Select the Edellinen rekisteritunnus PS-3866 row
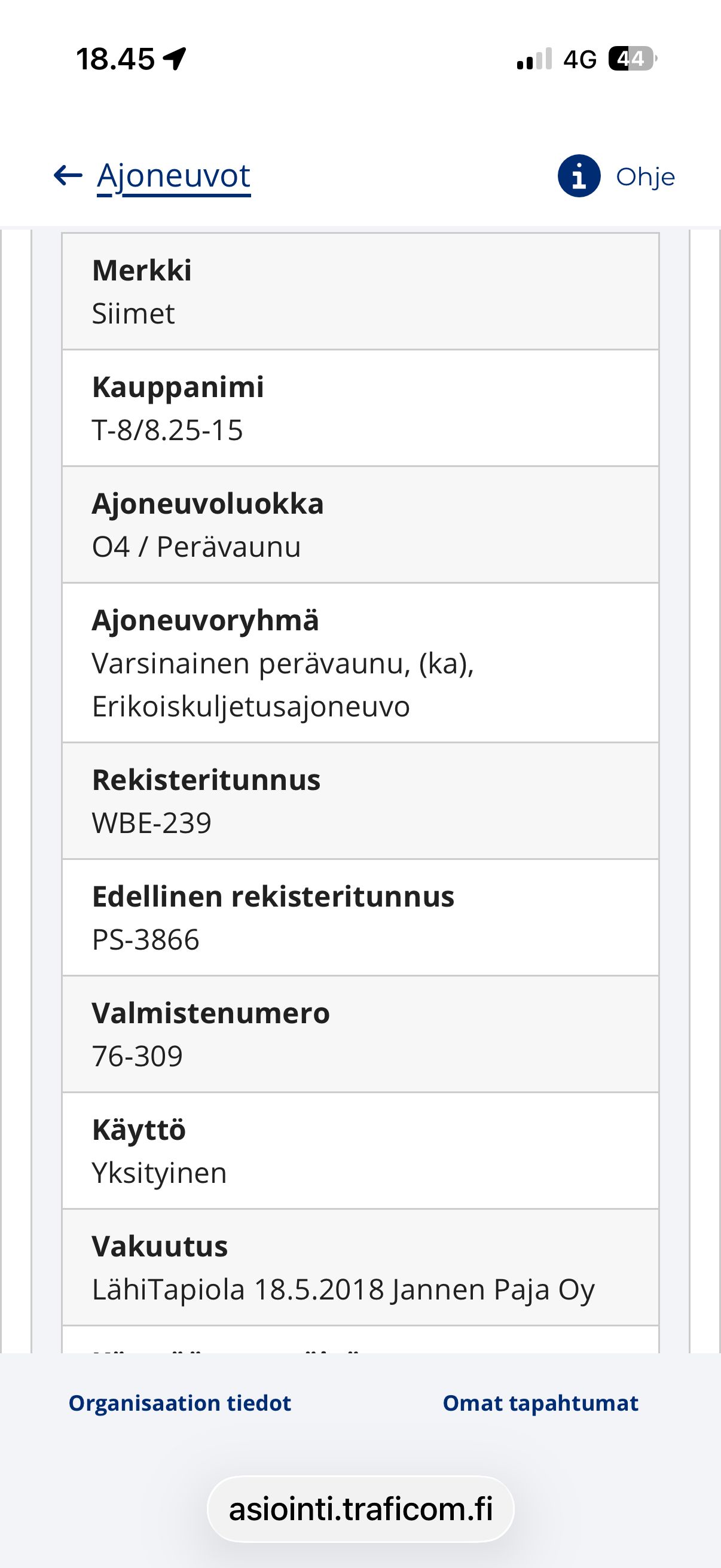 [360, 918]
